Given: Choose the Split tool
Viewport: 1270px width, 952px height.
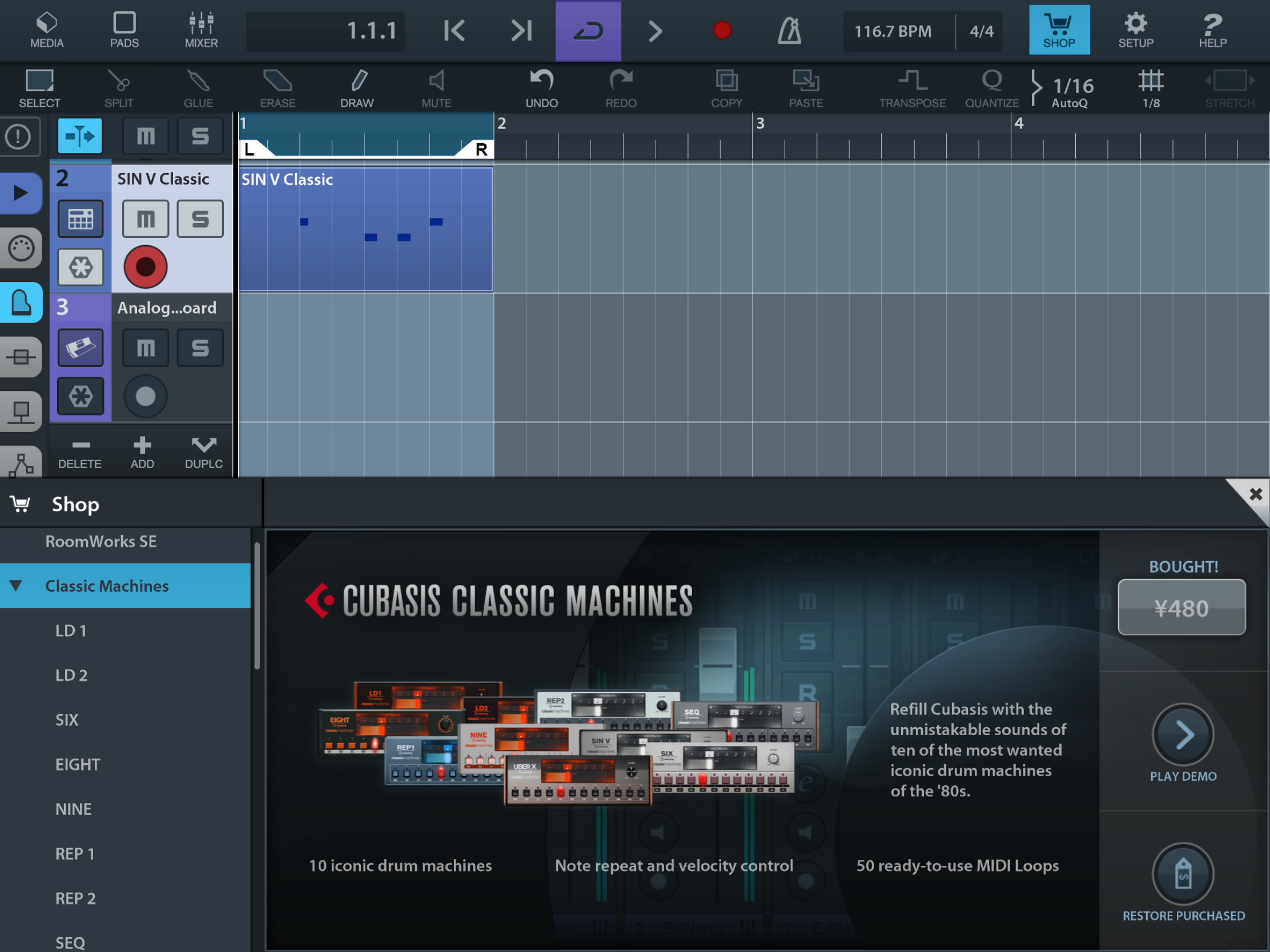Looking at the screenshot, I should pos(119,88).
